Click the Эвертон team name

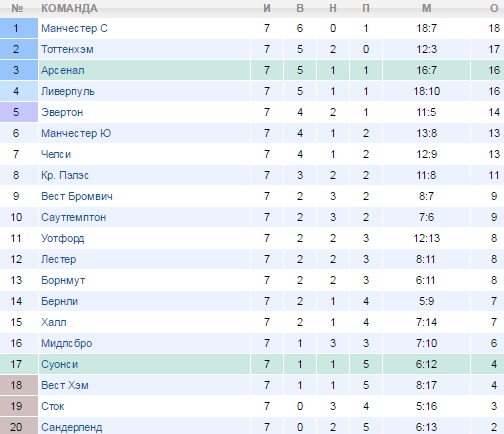point(62,112)
